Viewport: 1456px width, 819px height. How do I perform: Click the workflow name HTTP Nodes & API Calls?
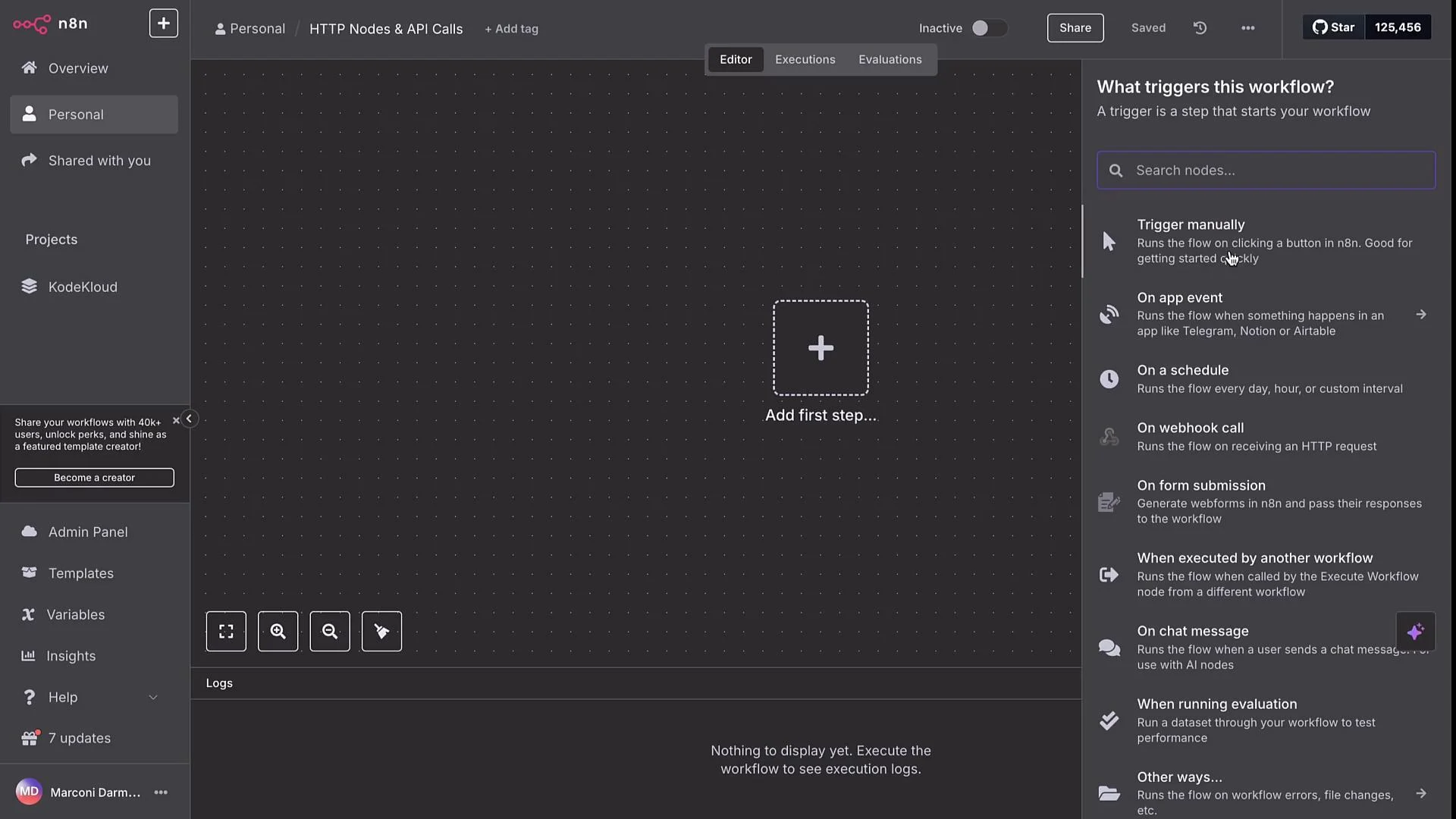pos(386,29)
